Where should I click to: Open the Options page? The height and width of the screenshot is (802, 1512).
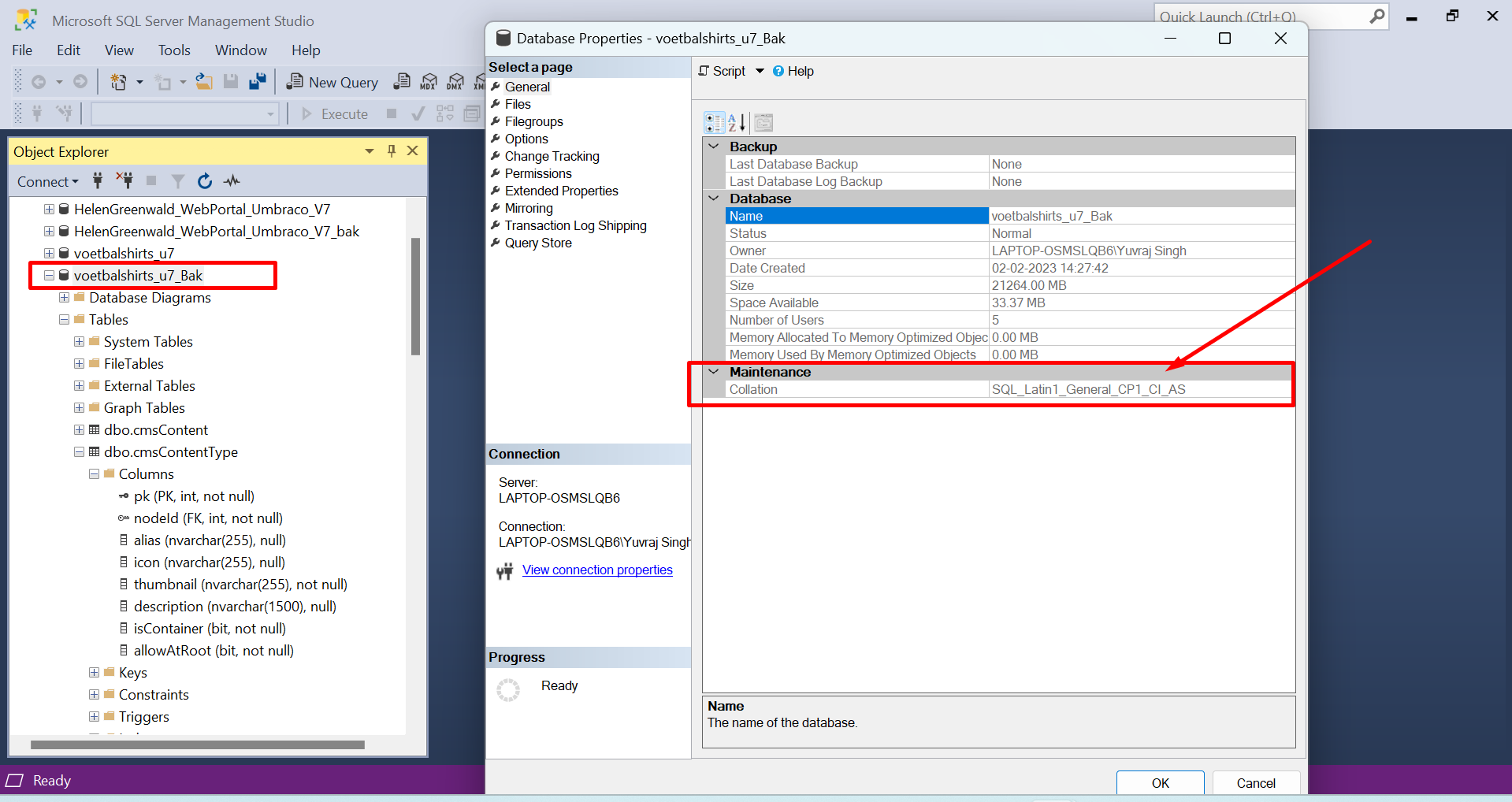click(526, 139)
